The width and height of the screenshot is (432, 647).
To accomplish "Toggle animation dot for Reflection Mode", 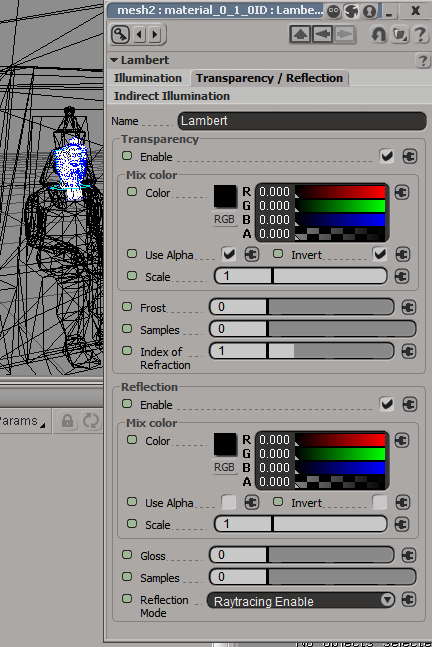I will tap(127, 599).
